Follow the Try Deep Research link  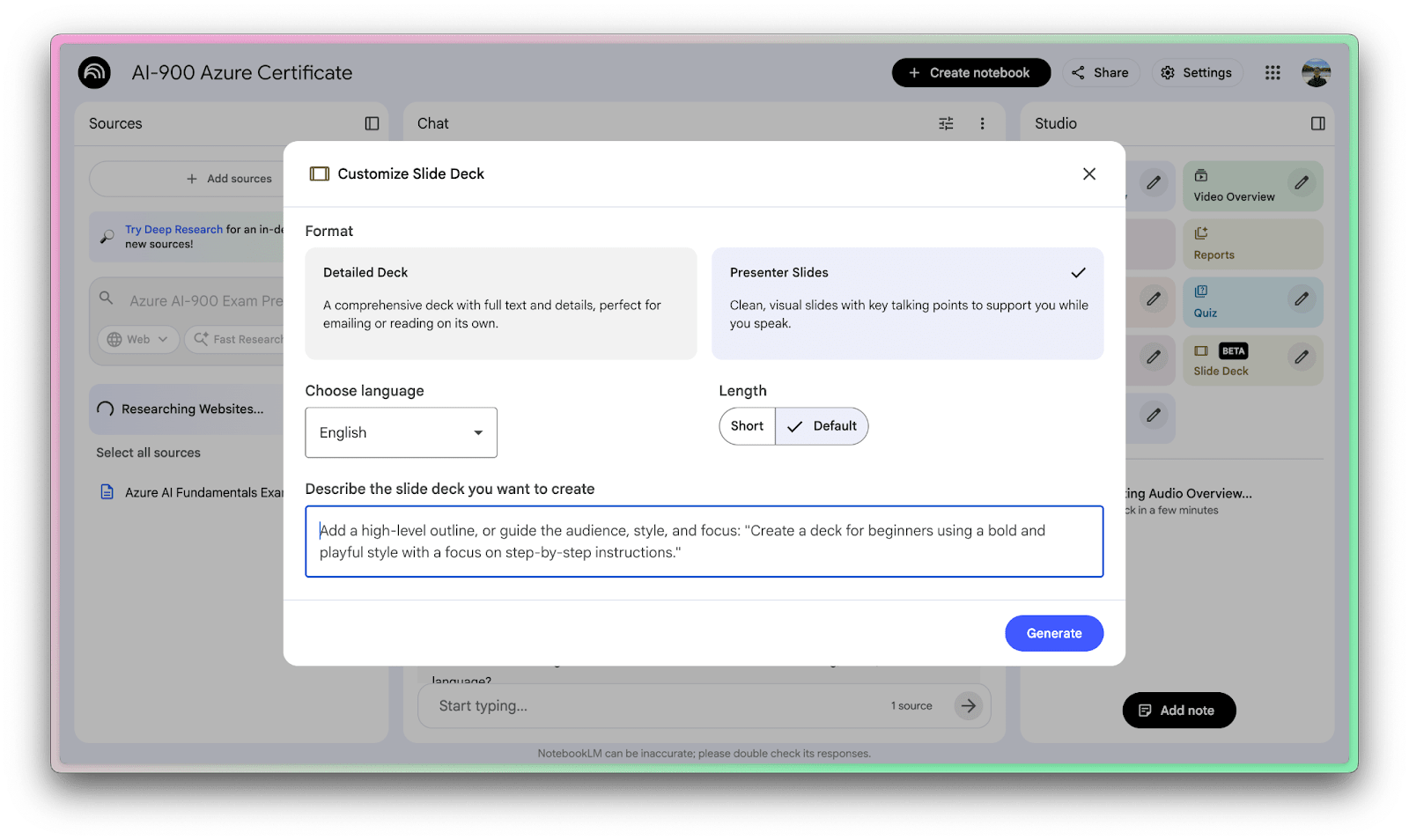point(173,229)
